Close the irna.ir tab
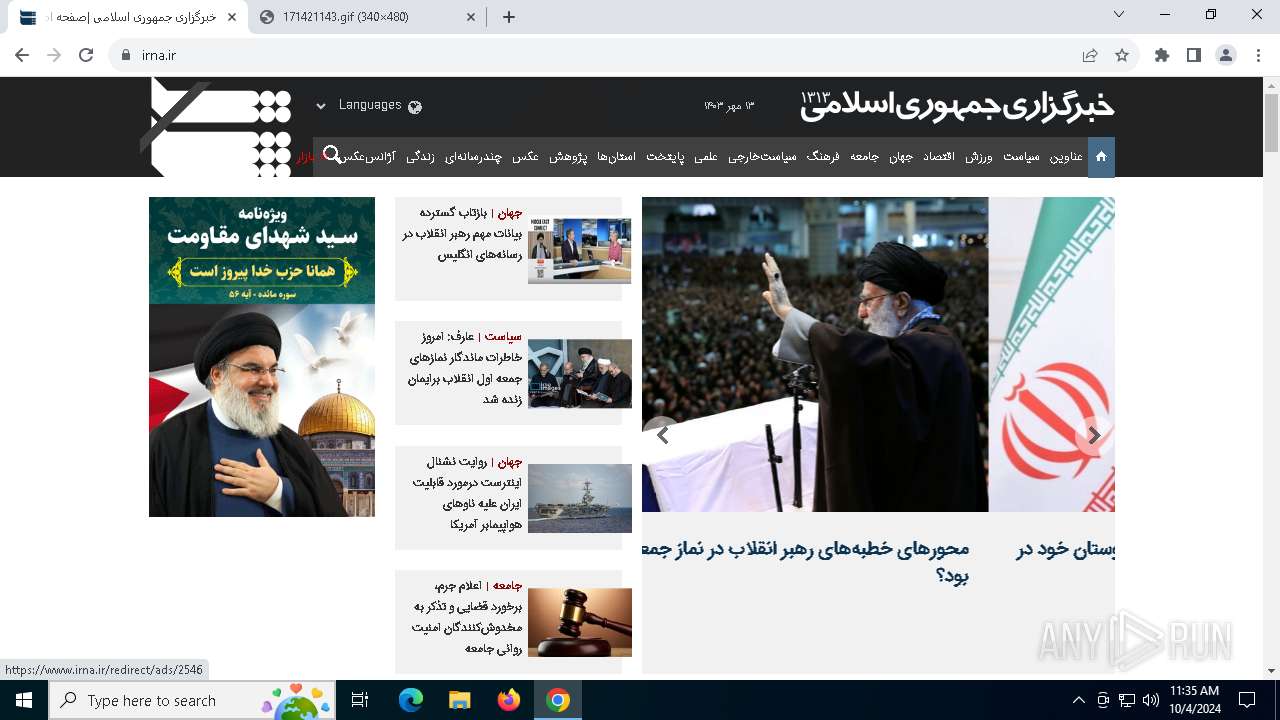 coord(232,17)
